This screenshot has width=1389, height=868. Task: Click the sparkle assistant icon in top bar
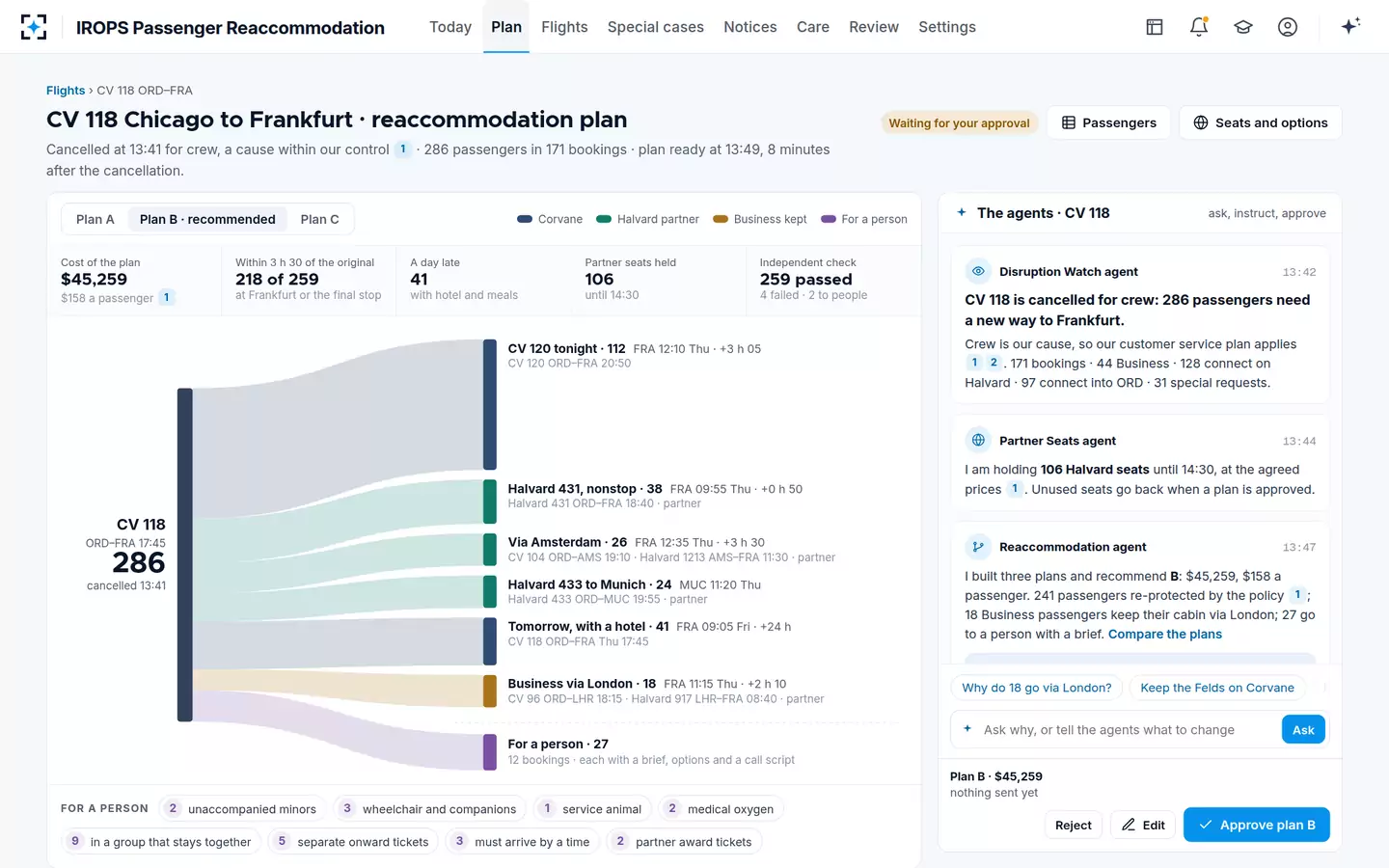click(x=1350, y=26)
